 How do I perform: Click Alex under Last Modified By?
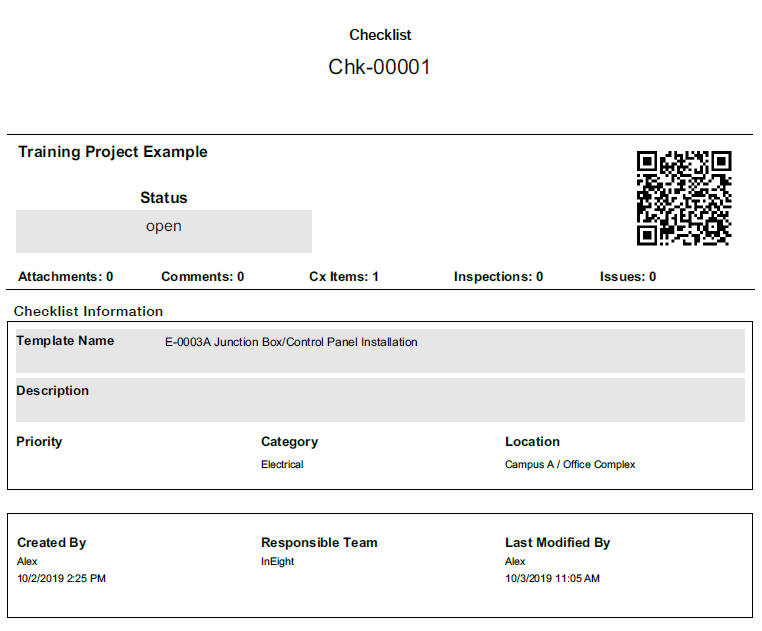point(515,561)
